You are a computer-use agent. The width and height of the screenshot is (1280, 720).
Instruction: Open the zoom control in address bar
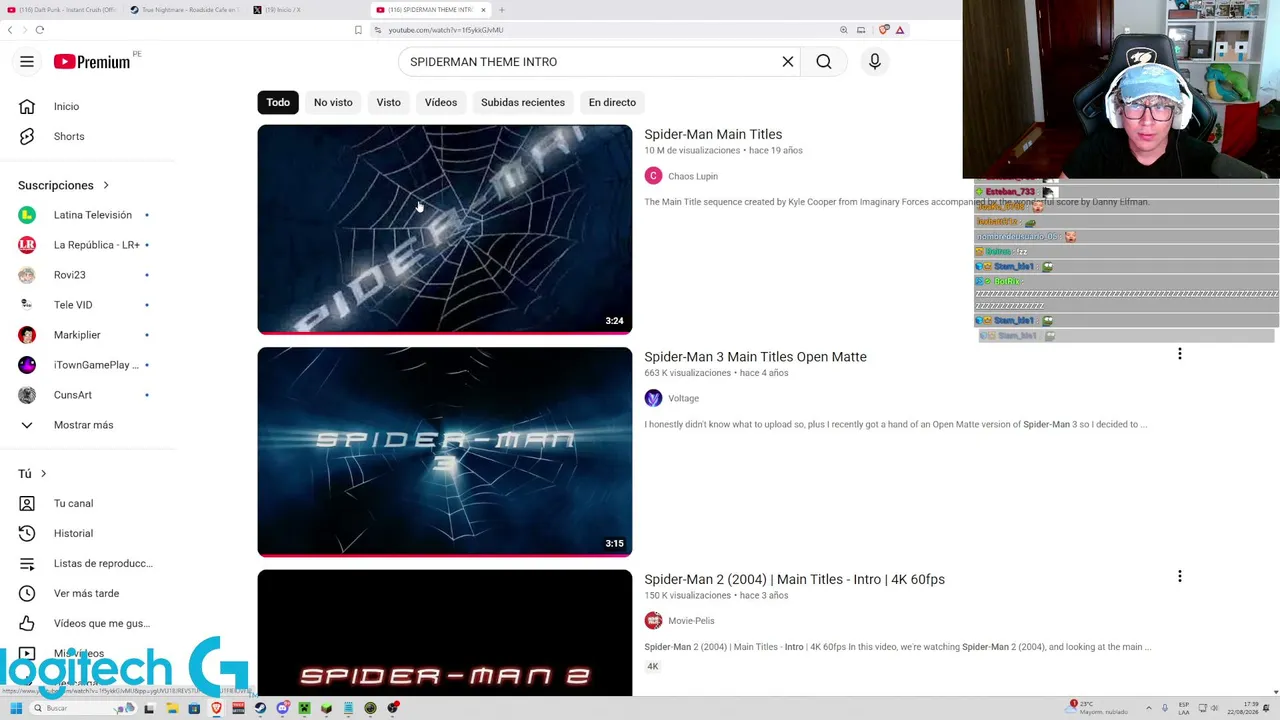tap(844, 30)
